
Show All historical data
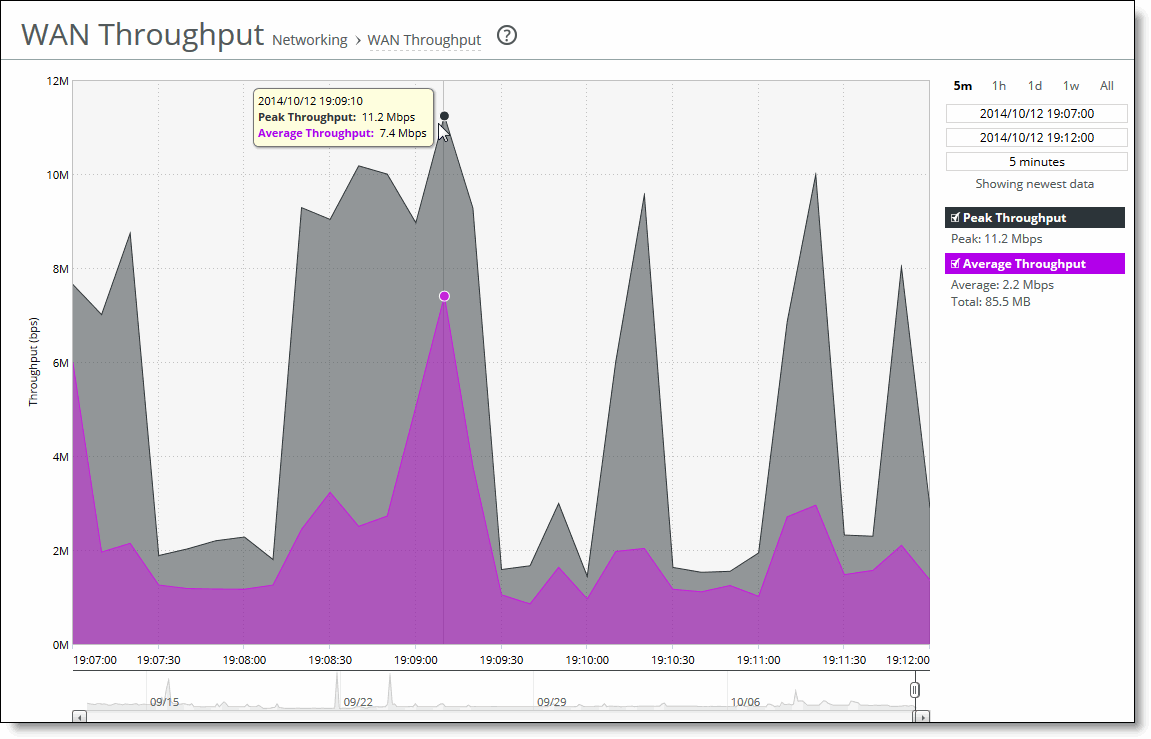click(x=1106, y=86)
